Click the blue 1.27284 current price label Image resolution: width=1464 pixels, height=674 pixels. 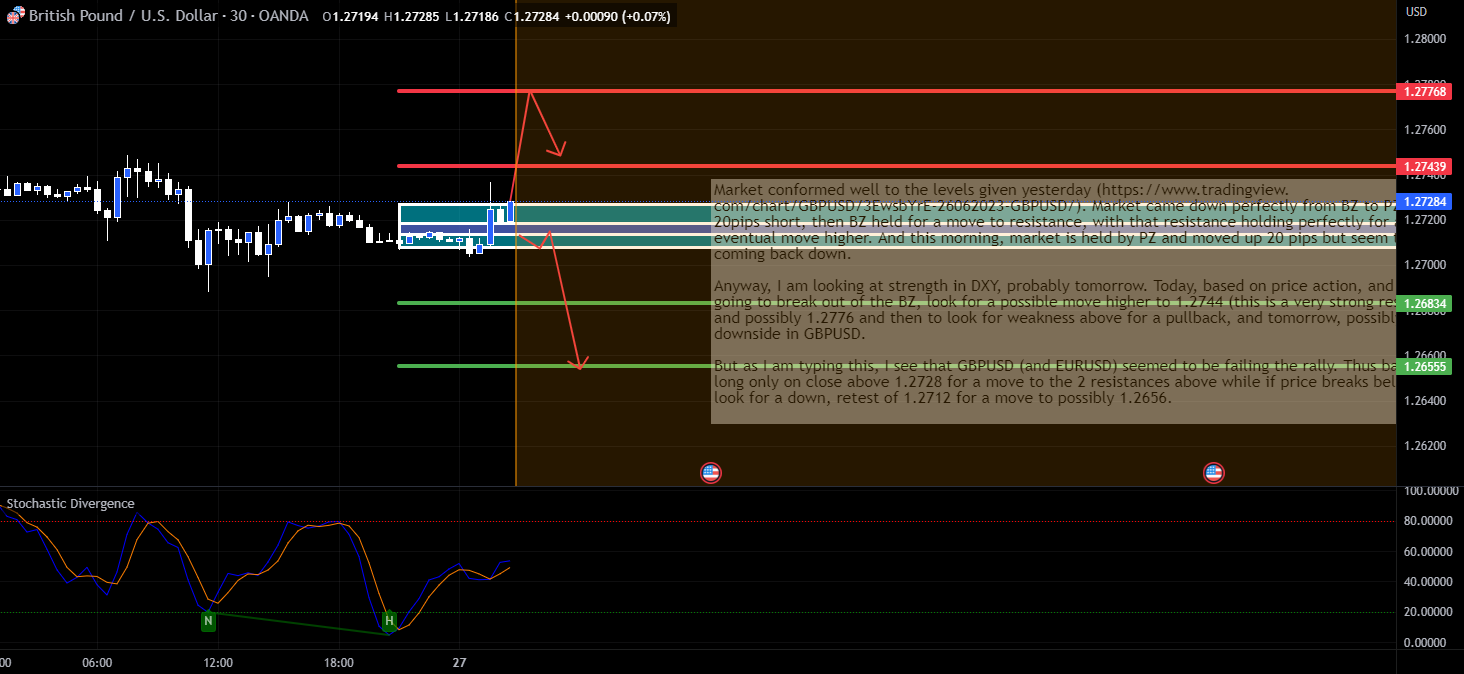[1426, 202]
